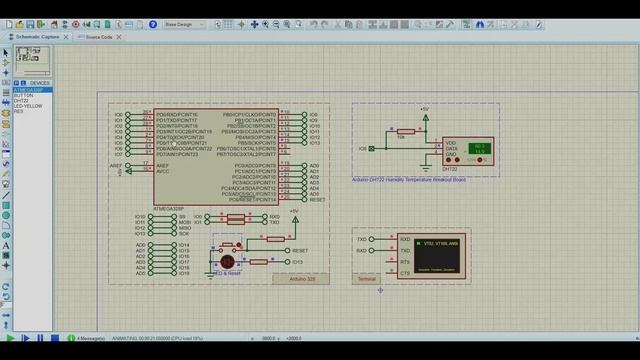Click the Rotate Clockwise icon

point(6,287)
